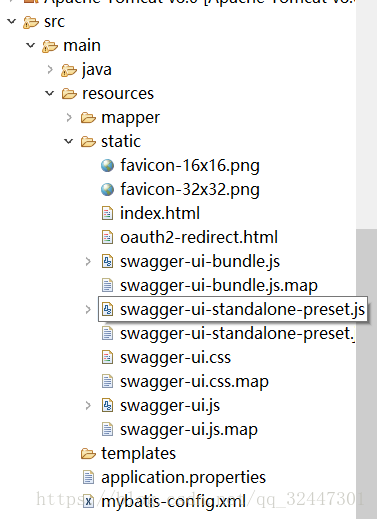
Task: Click the oauth2-redirect.html file icon
Action: [107, 237]
